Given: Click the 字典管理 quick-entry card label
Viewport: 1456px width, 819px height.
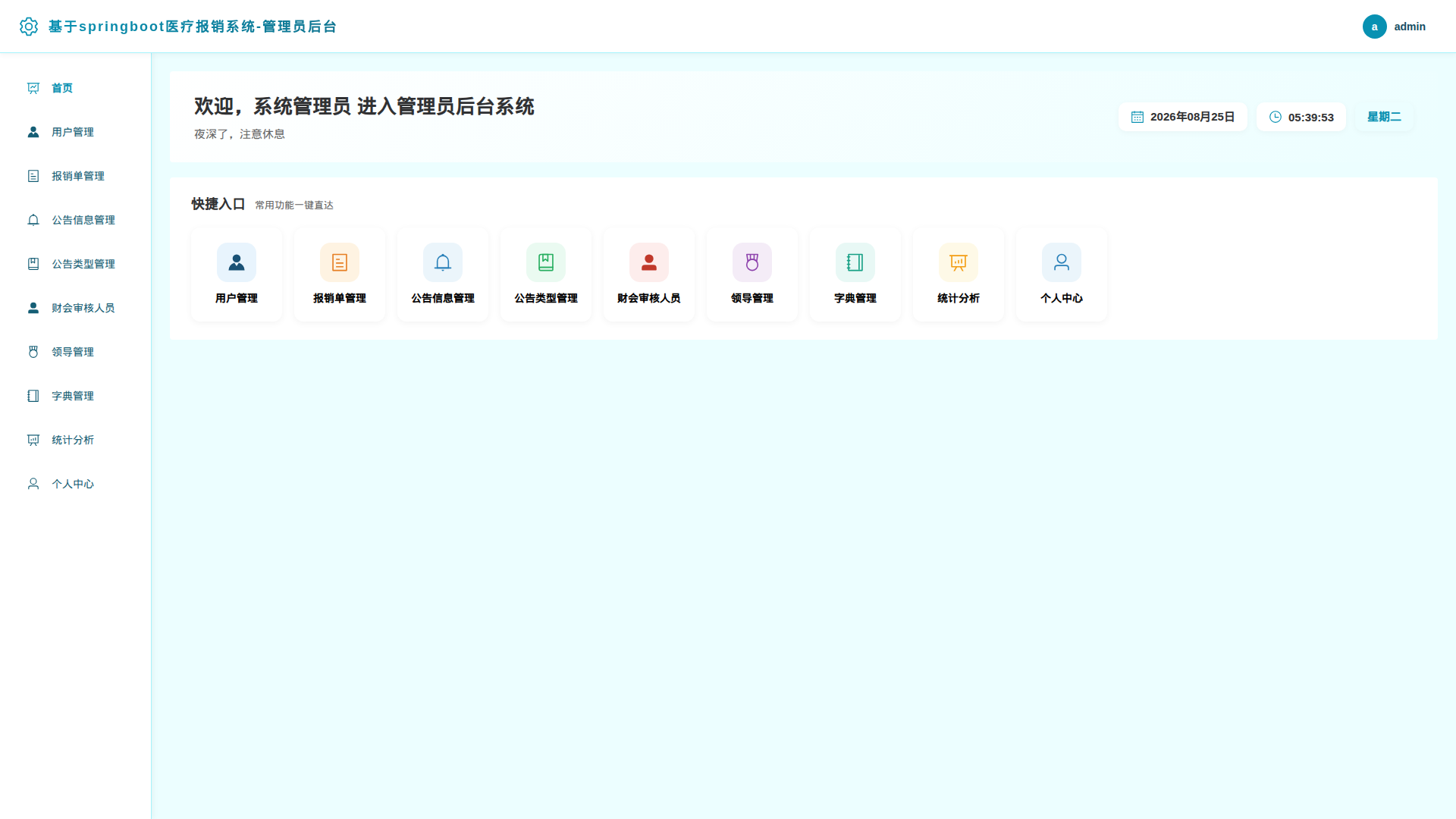Looking at the screenshot, I should [x=855, y=298].
